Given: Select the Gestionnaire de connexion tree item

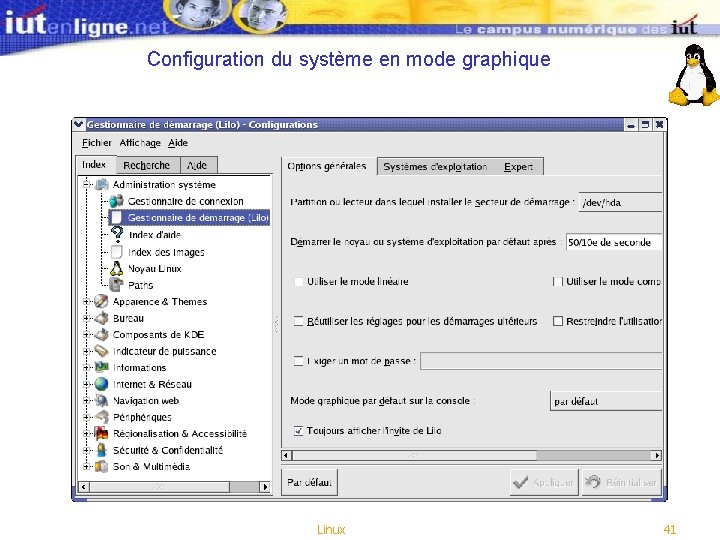Looking at the screenshot, I should 186,201.
